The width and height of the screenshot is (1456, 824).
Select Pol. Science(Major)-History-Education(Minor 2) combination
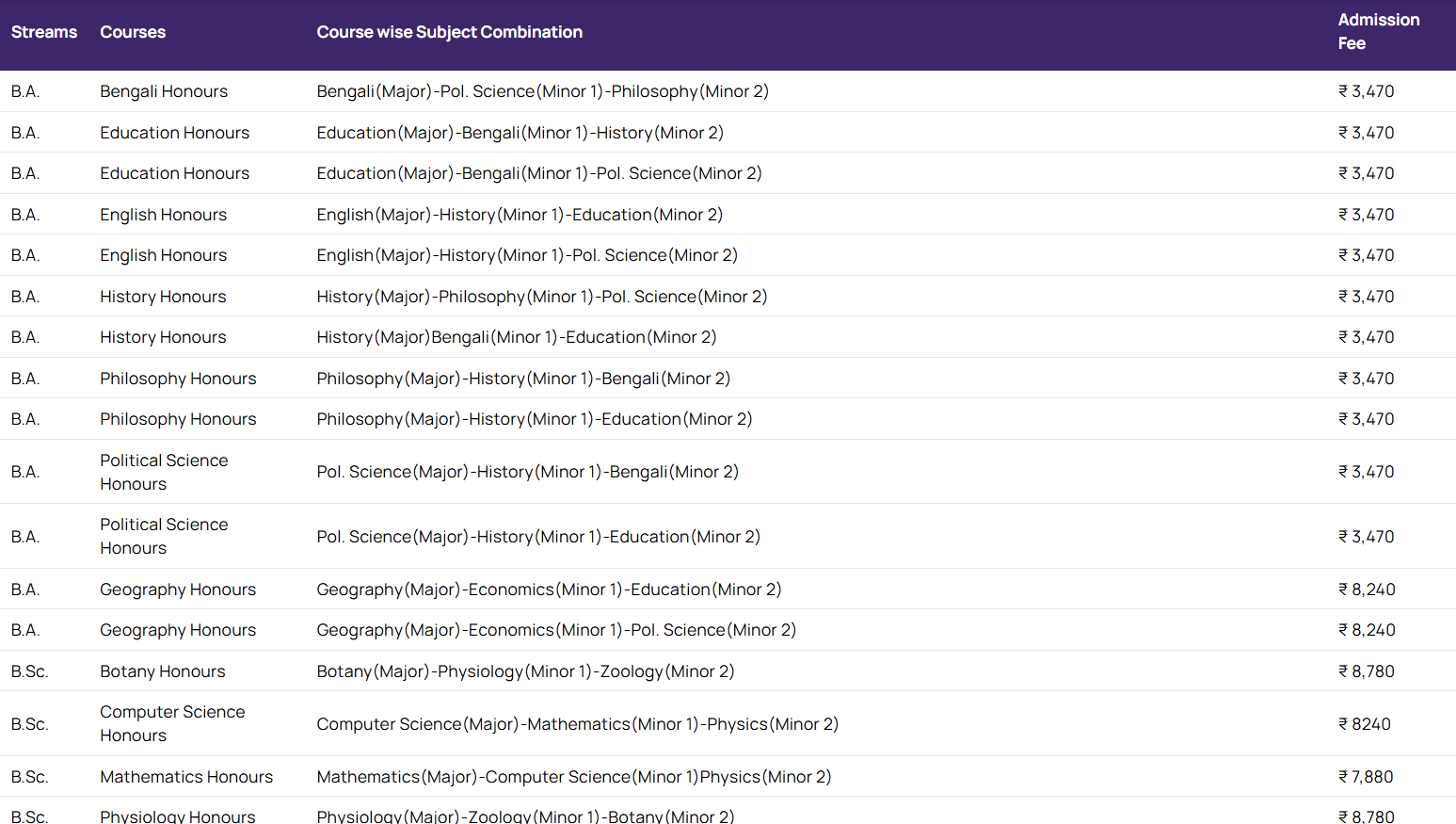pyautogui.click(x=537, y=537)
